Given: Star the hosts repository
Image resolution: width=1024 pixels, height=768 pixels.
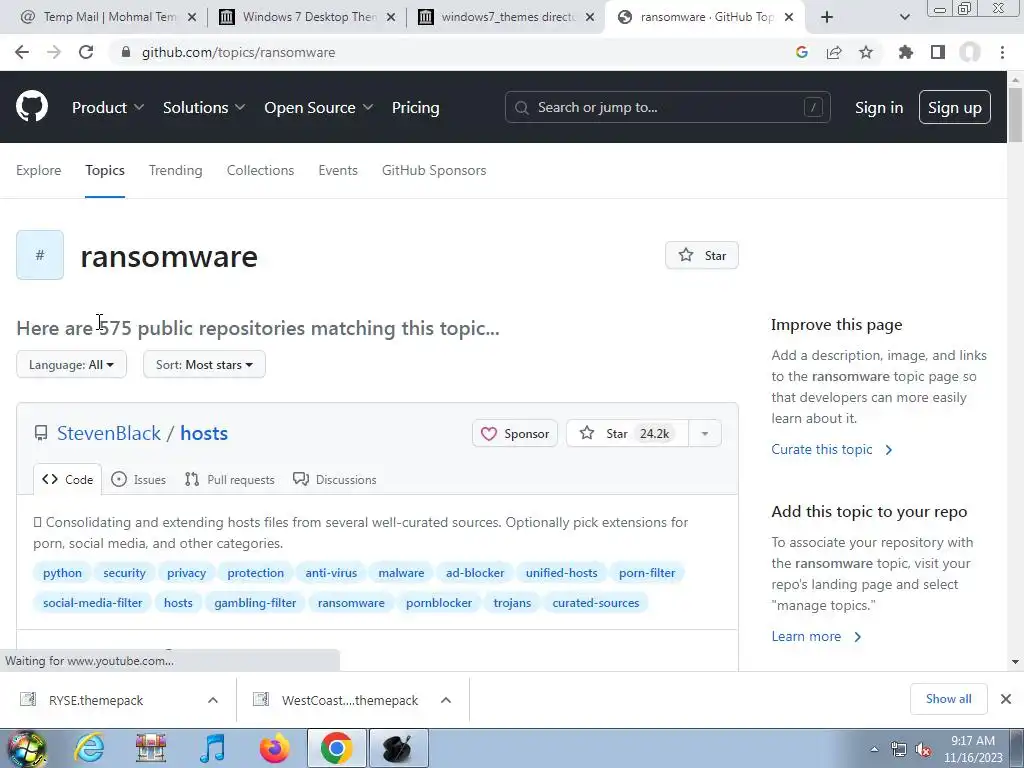Looking at the screenshot, I should pyautogui.click(x=627, y=434).
